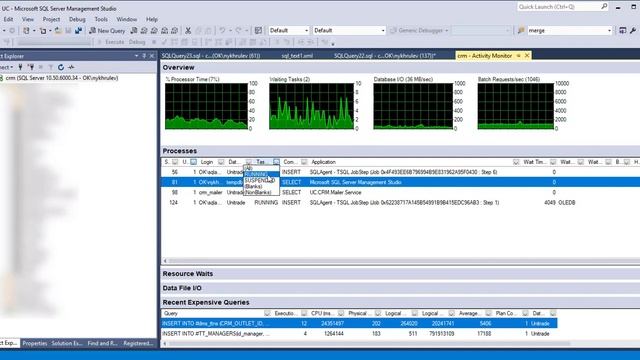Pin the Activity Monitor tab

(x=518, y=56)
